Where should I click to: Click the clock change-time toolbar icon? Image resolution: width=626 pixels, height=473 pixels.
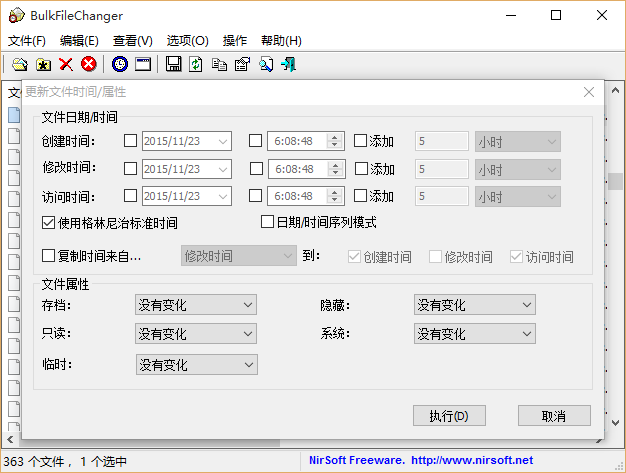[x=120, y=64]
